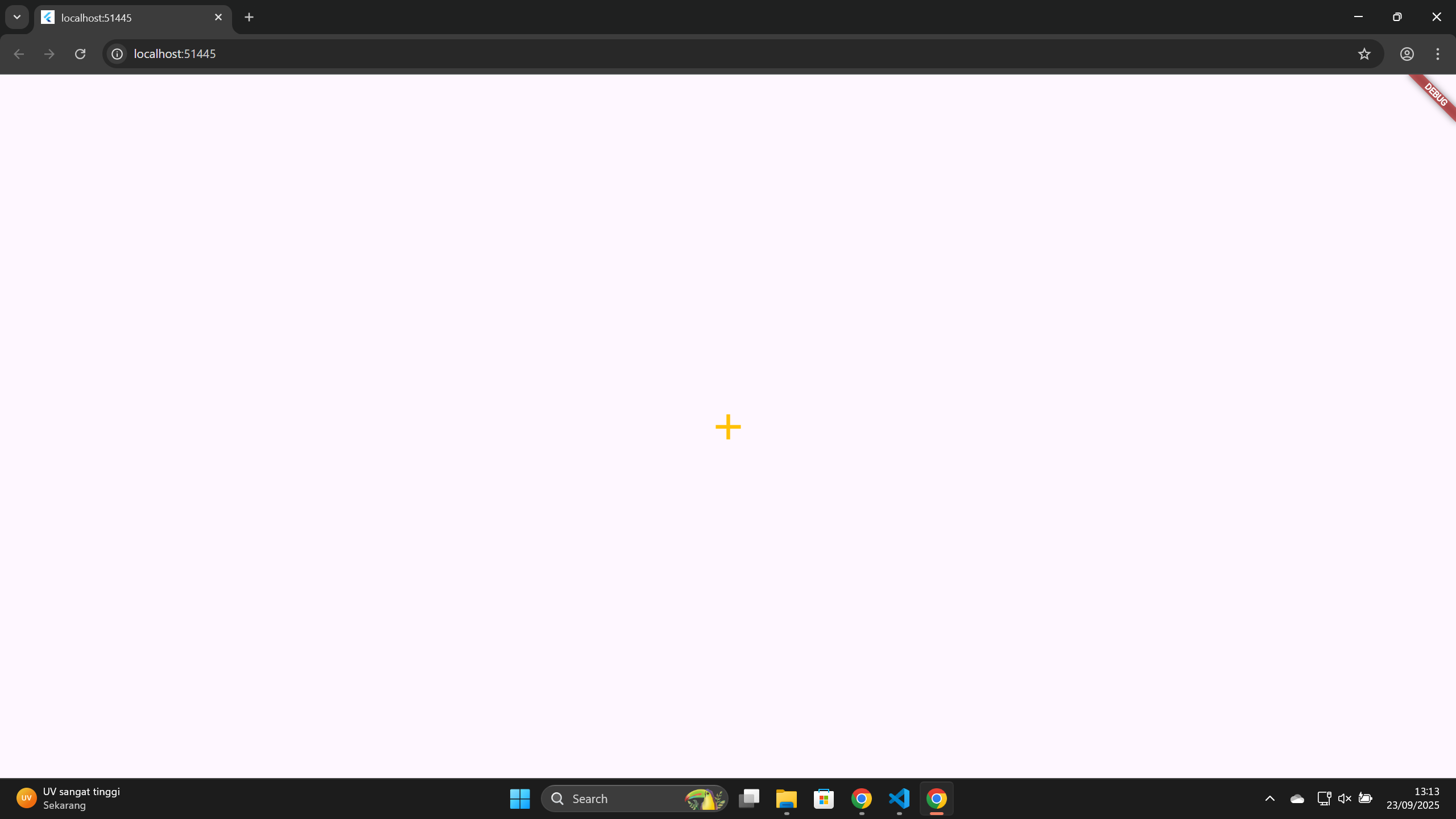Open the Chrome profile menu
This screenshot has width=1456, height=819.
[1407, 53]
